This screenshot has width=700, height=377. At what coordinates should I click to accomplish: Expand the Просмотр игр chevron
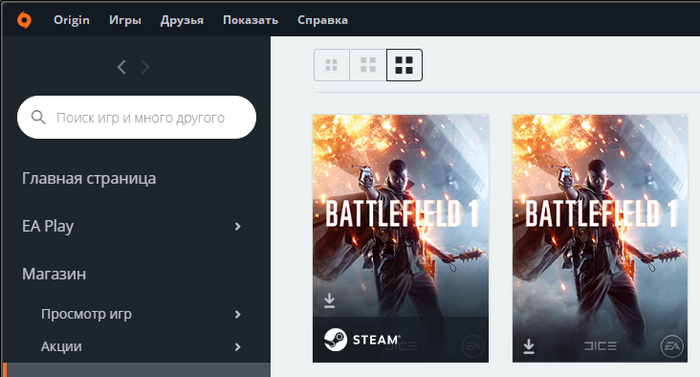click(x=238, y=314)
